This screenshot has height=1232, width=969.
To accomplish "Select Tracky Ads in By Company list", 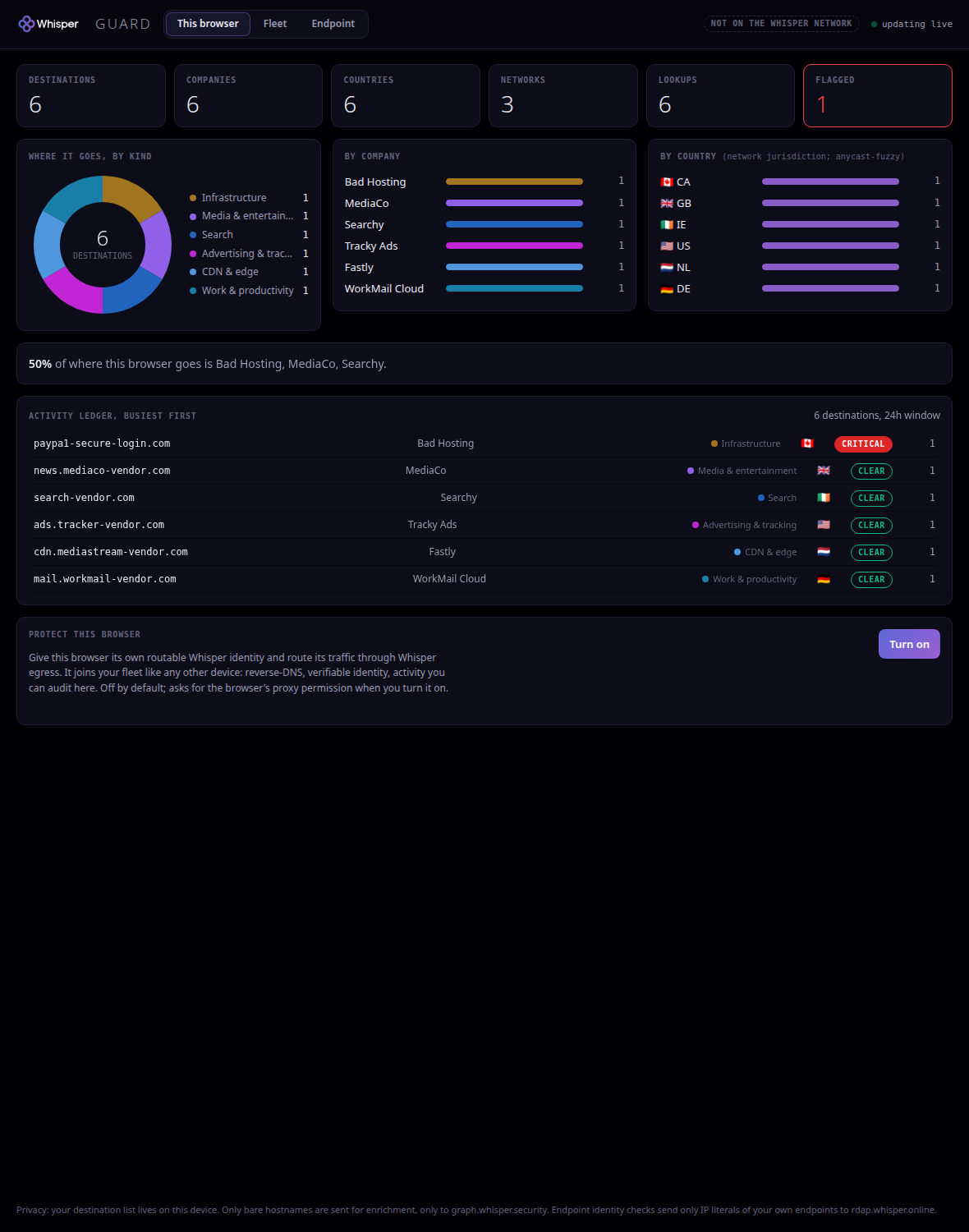I will pos(484,246).
